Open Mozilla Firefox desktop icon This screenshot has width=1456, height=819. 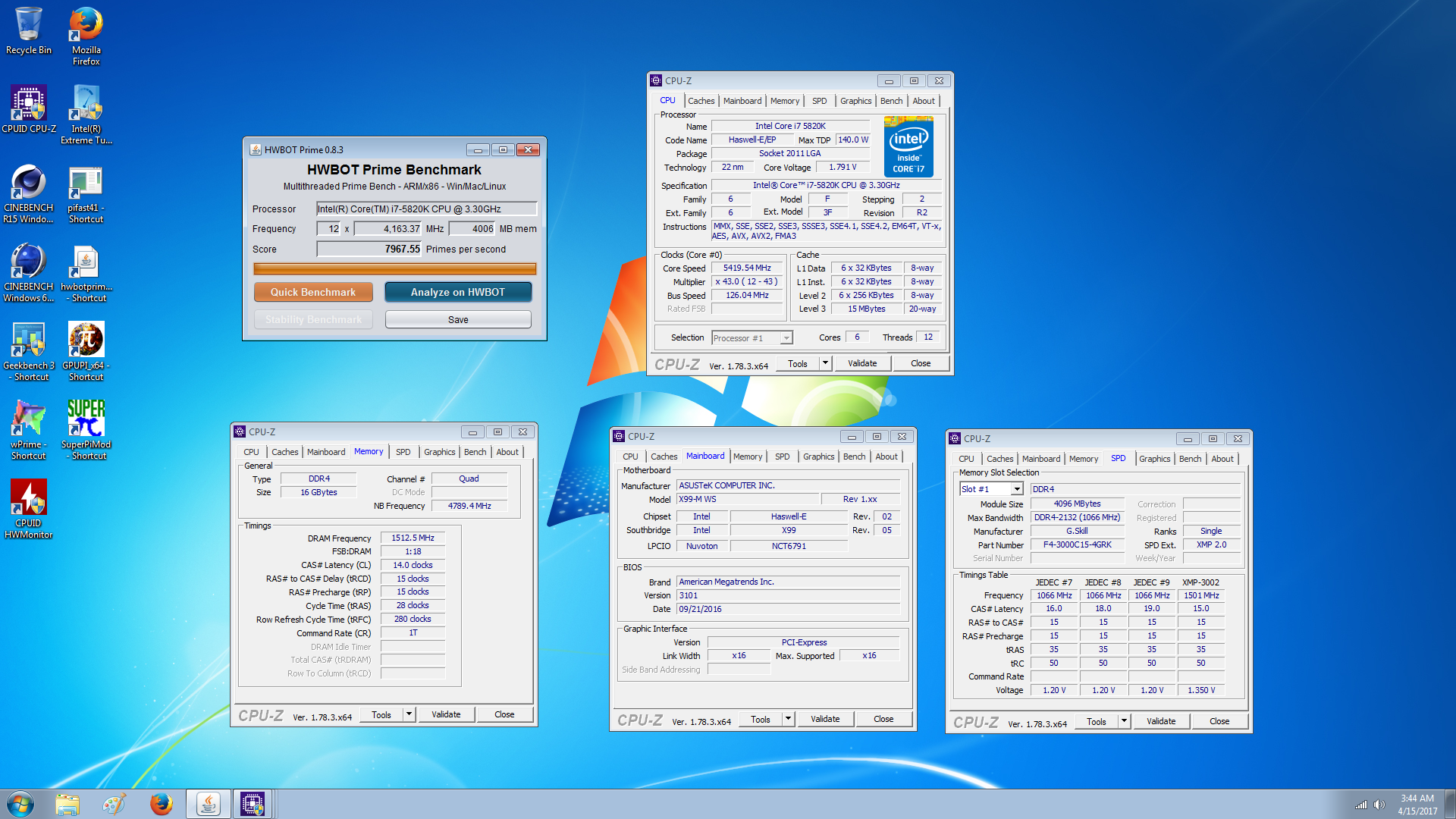point(86,36)
